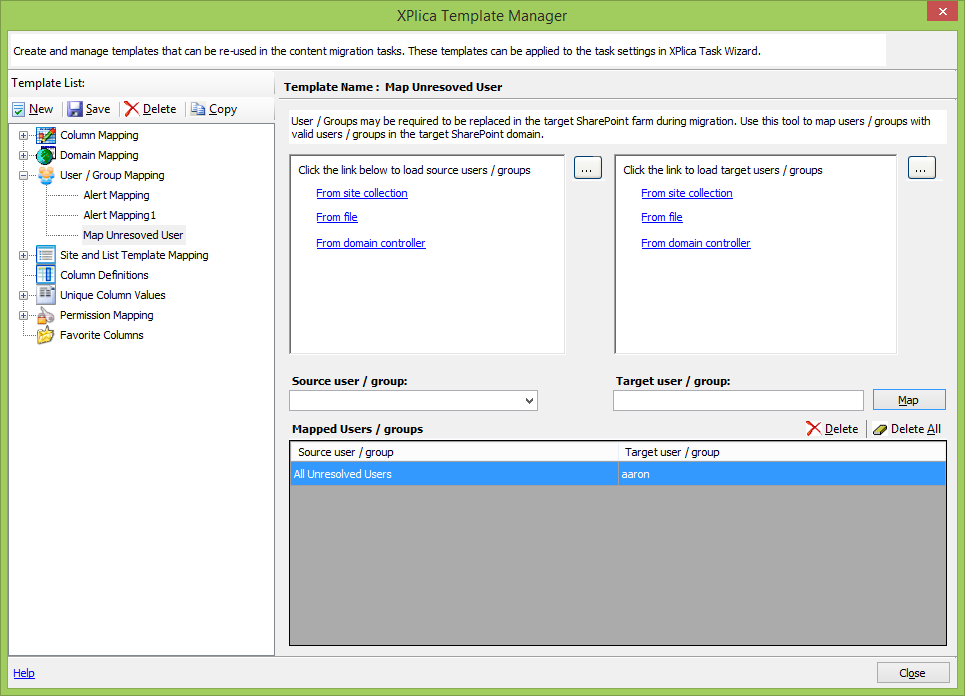Load source users From domain controller
This screenshot has height=696, width=965.
[370, 243]
